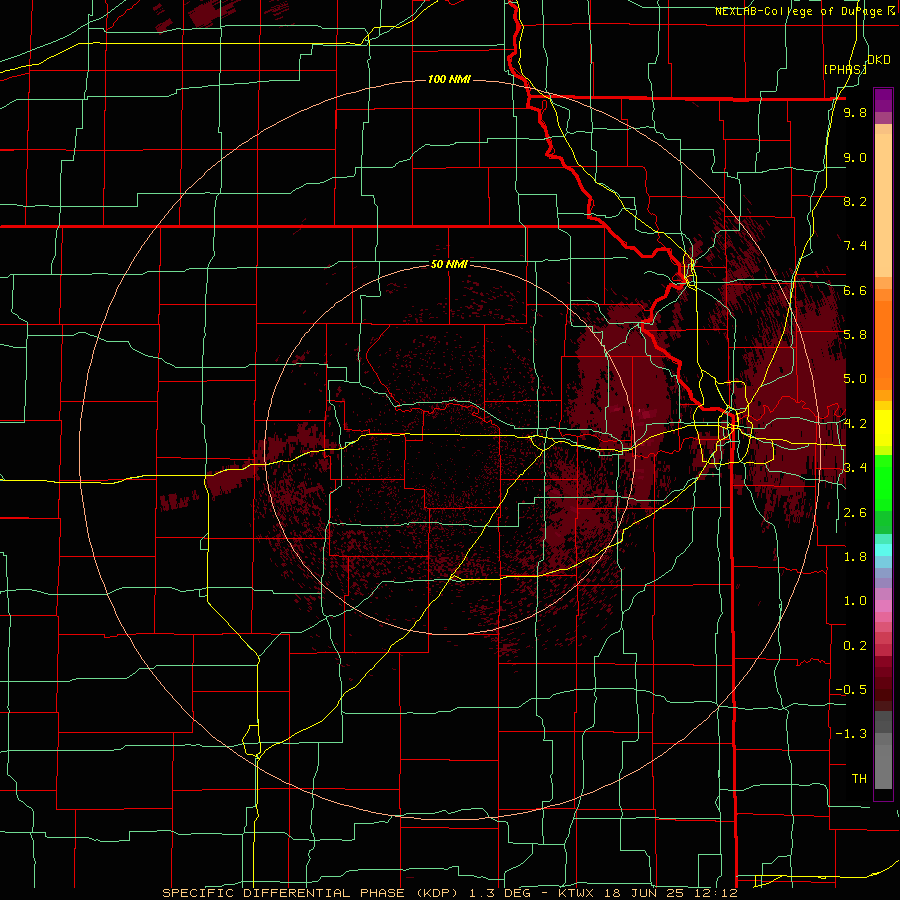The image size is (900, 900).
Task: Click the KTWX radar site identifier
Action: 577,893
